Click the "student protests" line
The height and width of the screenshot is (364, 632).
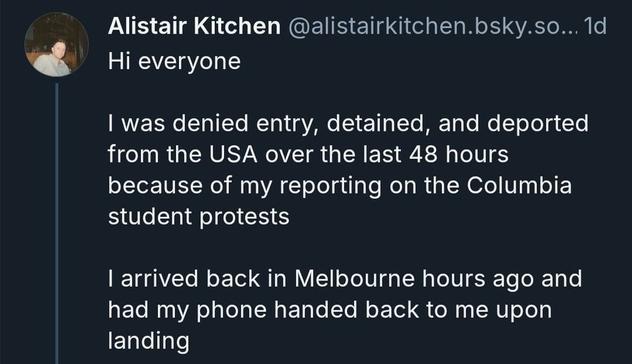pos(199,217)
